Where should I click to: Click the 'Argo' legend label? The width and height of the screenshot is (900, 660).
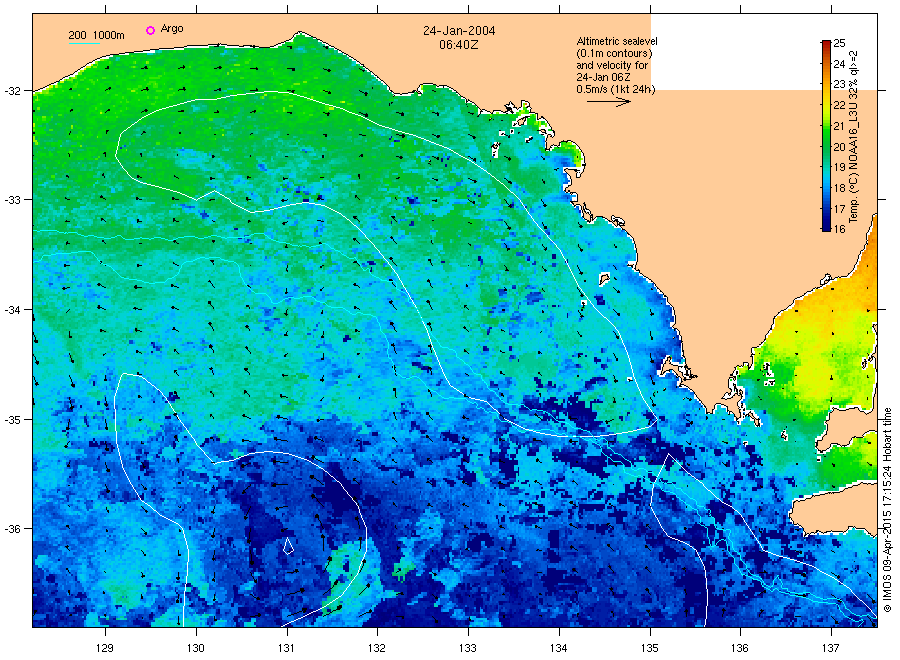tap(172, 29)
